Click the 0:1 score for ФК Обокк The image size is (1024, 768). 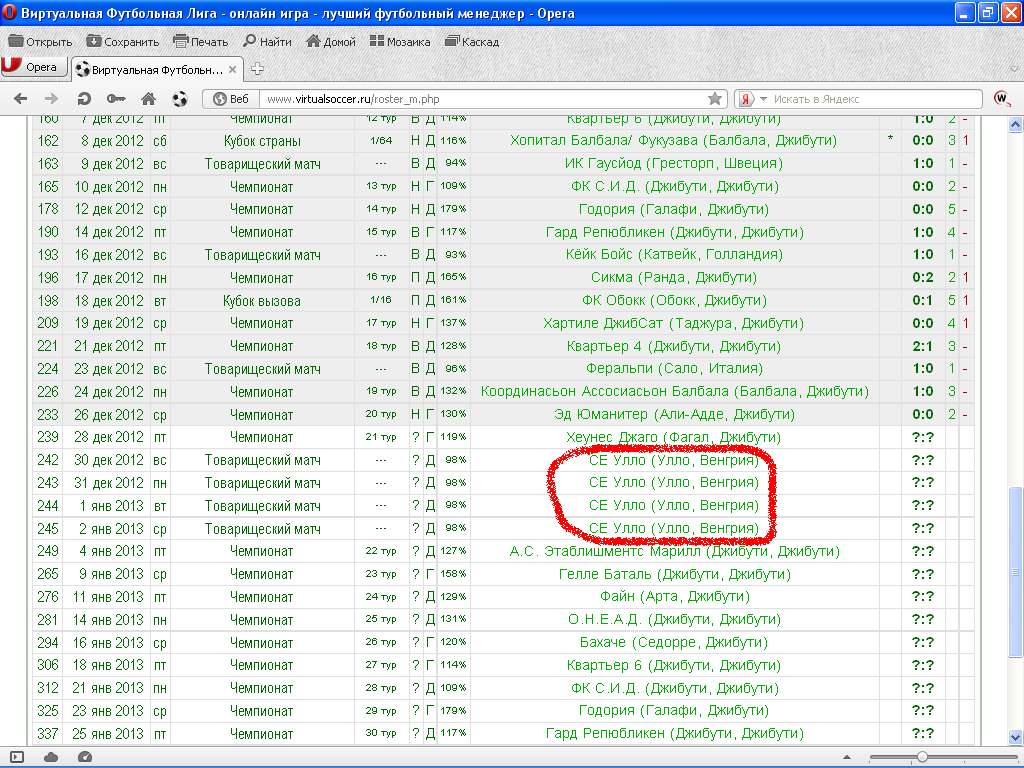point(923,300)
